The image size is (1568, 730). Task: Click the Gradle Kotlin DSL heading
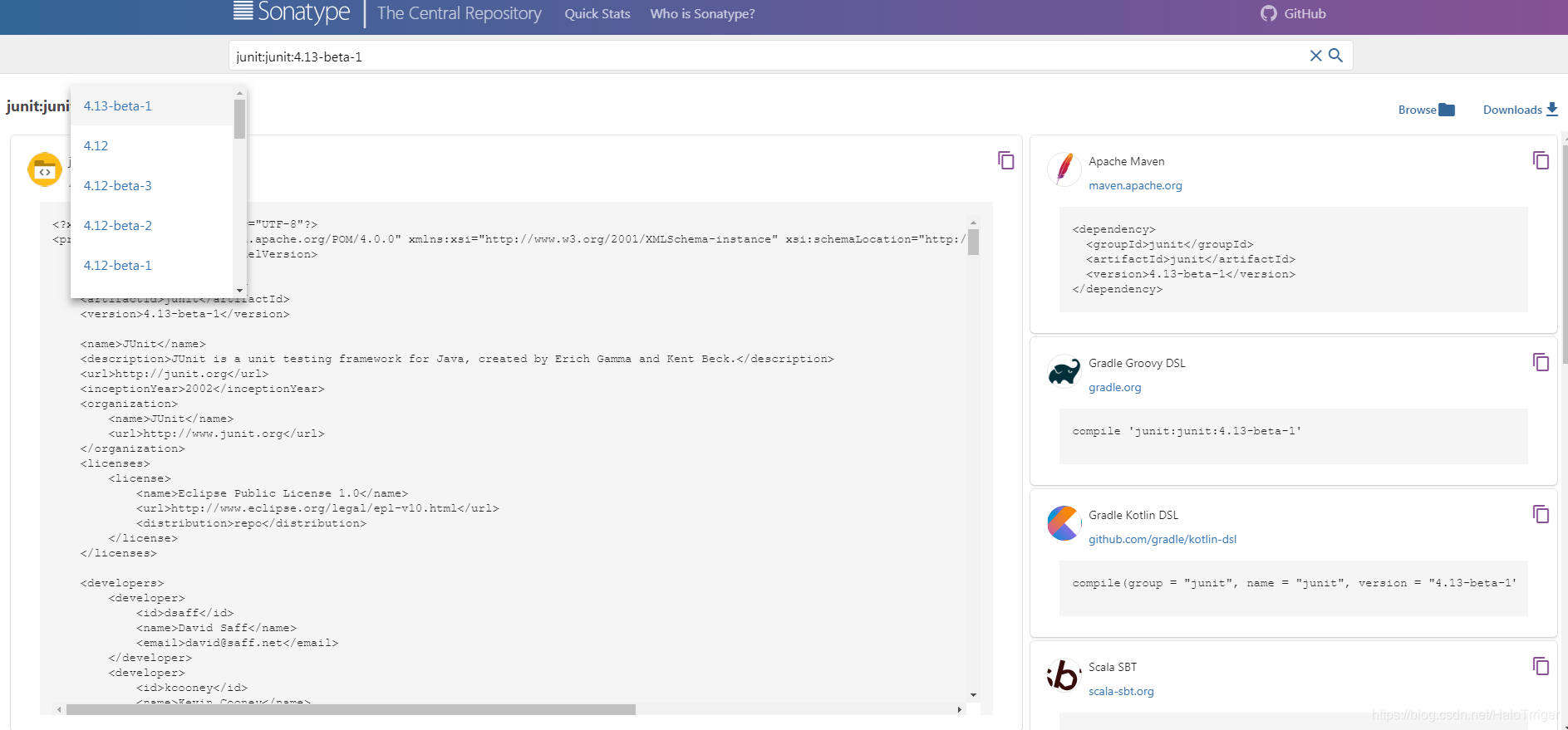click(x=1133, y=515)
